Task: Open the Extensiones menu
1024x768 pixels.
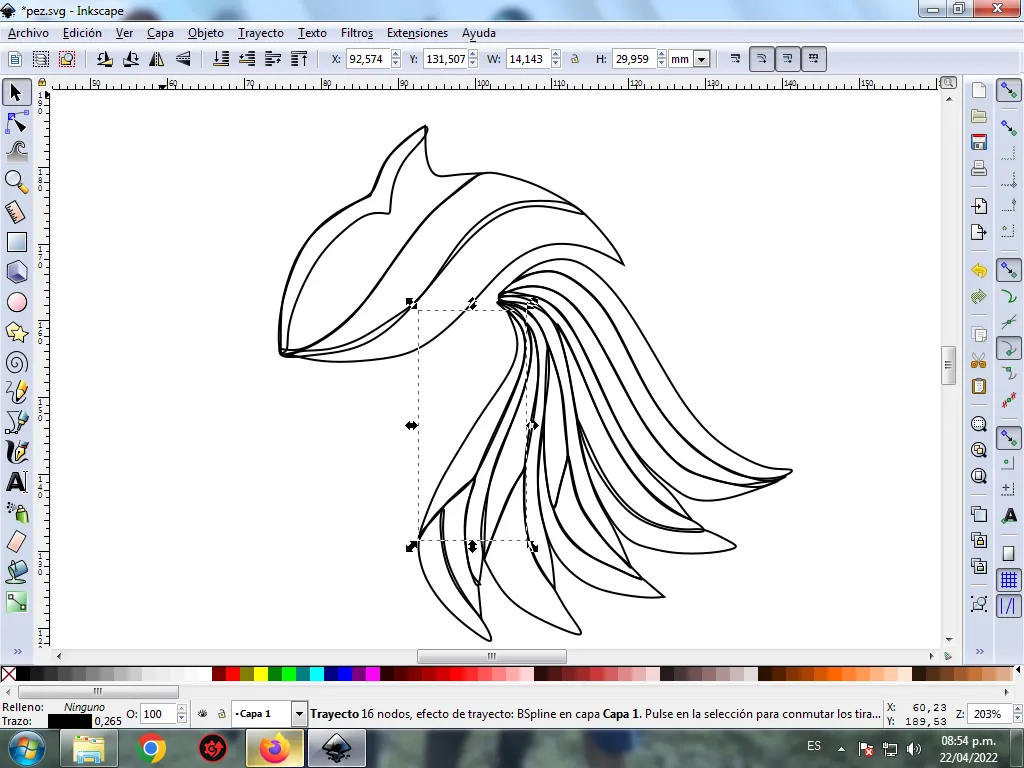Action: (417, 33)
